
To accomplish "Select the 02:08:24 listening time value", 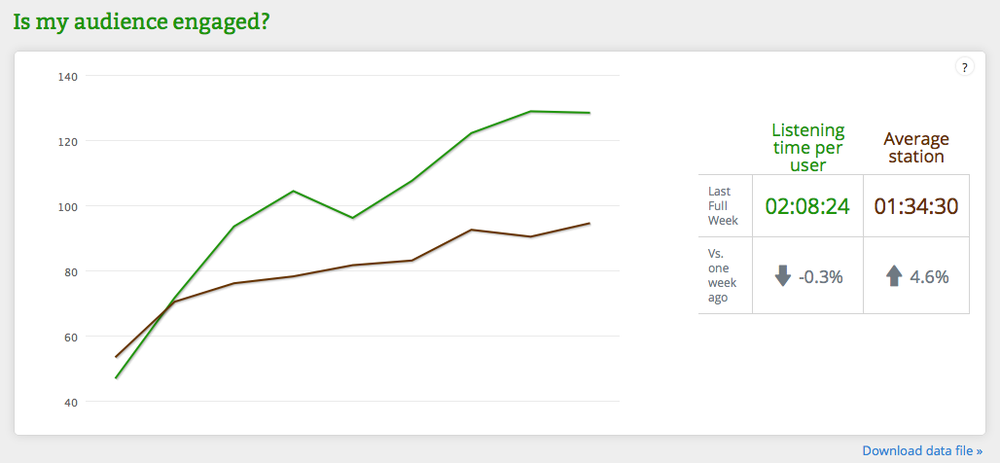I will [x=808, y=207].
